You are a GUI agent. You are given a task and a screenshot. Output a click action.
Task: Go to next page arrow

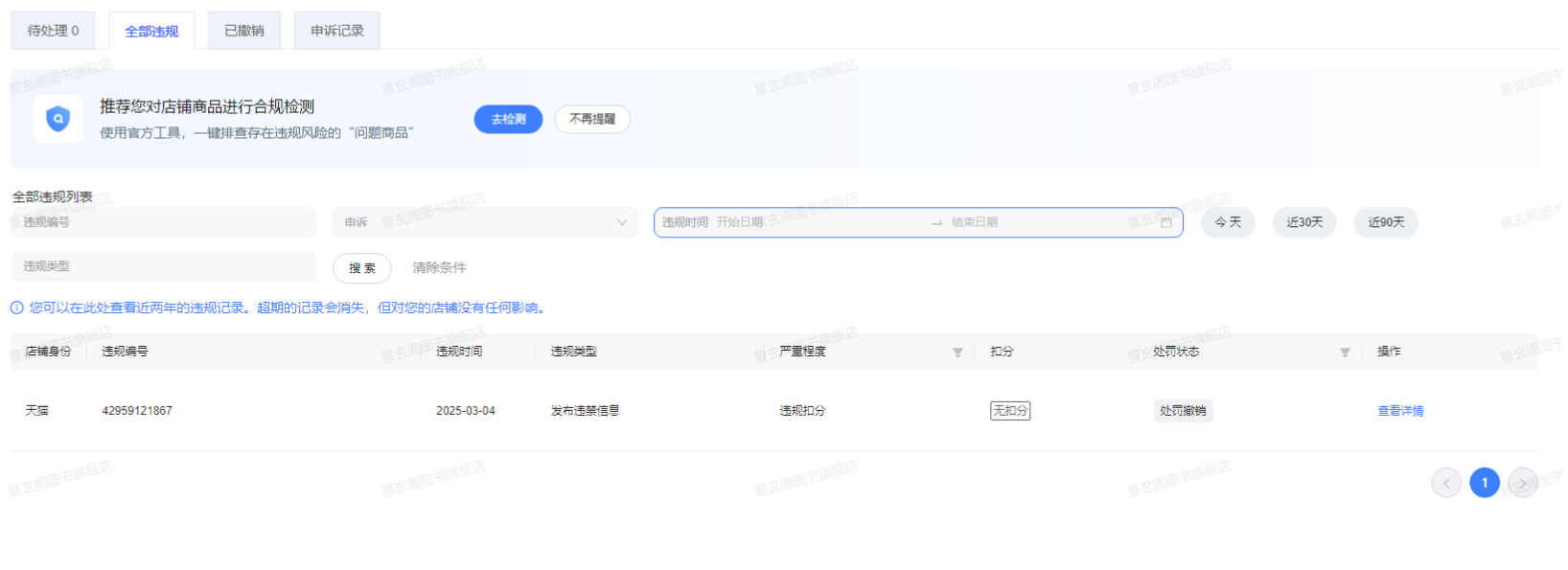click(1522, 483)
